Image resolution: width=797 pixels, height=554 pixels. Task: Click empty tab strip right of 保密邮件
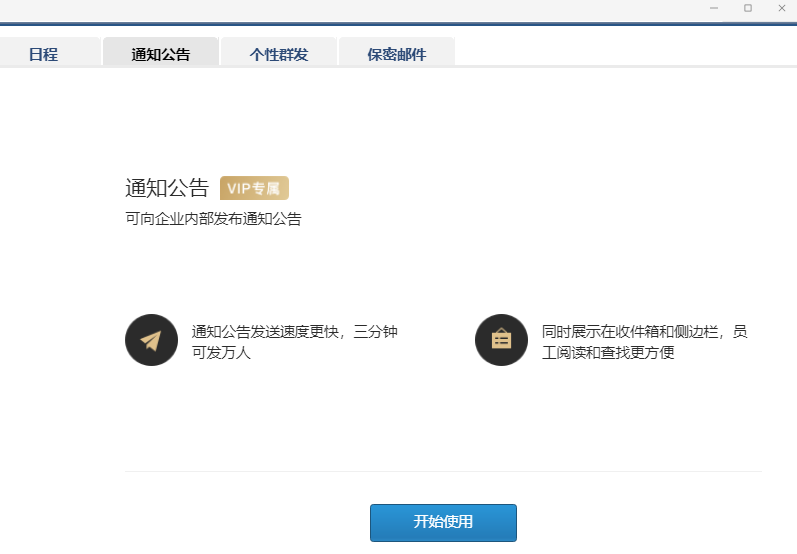620,52
